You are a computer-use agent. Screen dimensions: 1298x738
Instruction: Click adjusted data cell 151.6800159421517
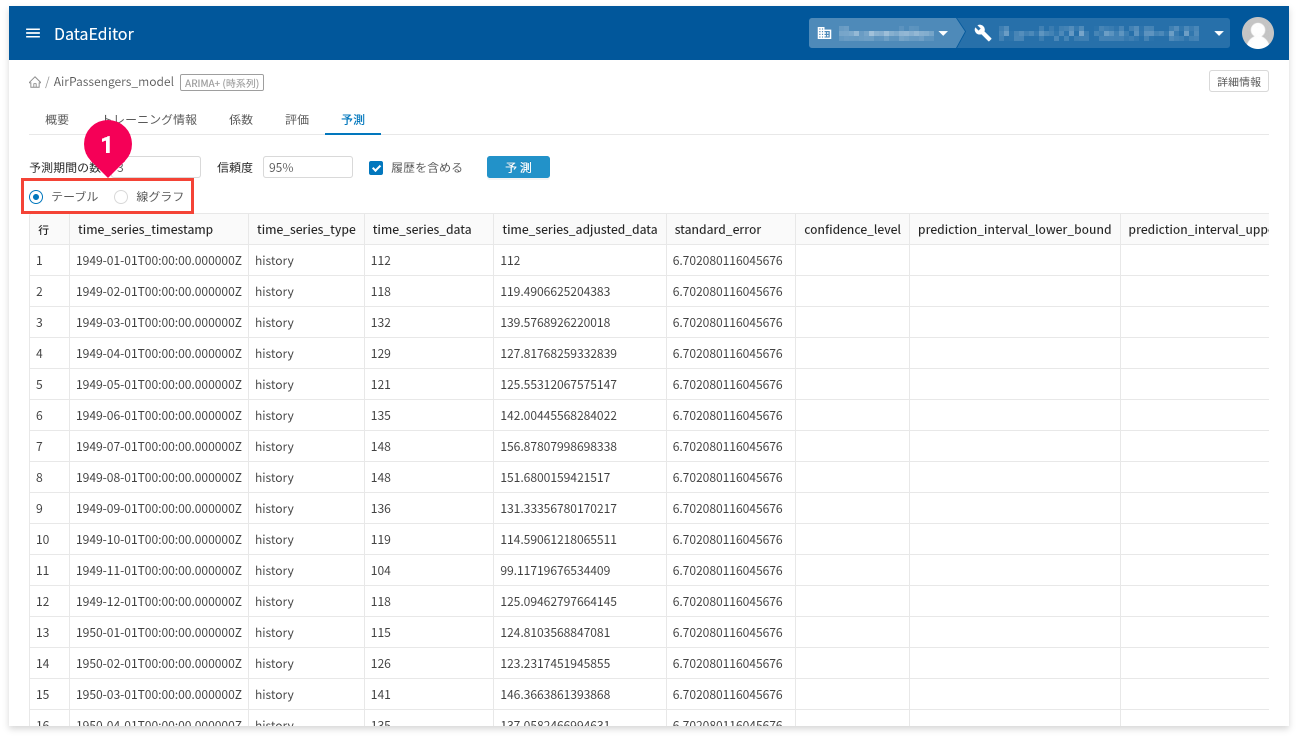click(x=580, y=478)
